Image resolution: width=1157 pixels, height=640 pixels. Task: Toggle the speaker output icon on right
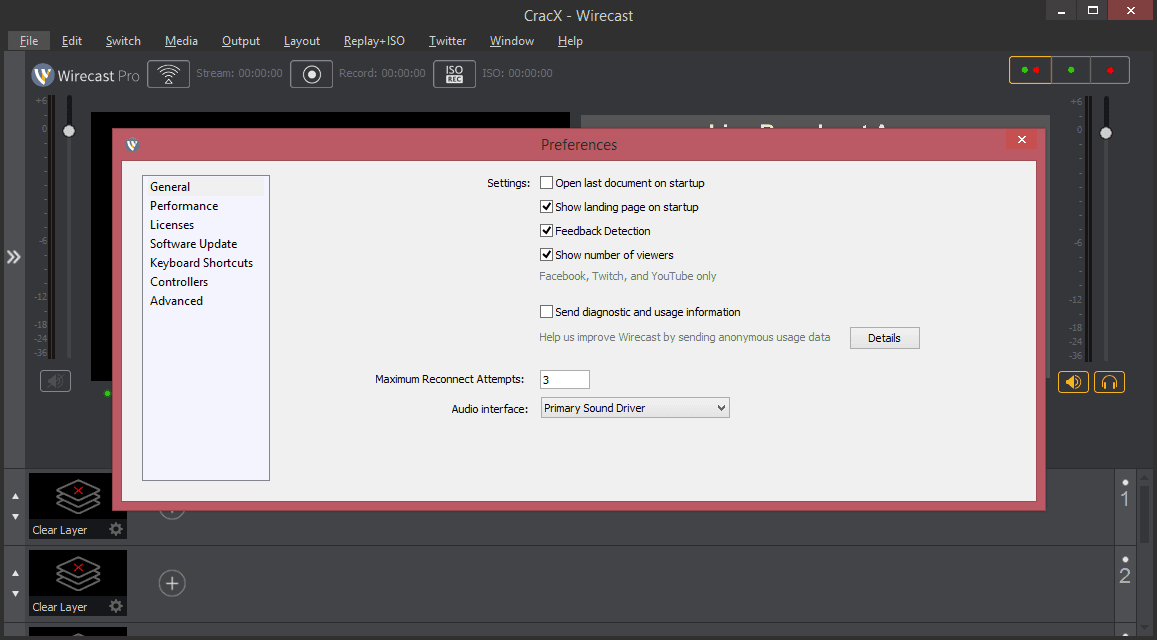click(x=1073, y=382)
